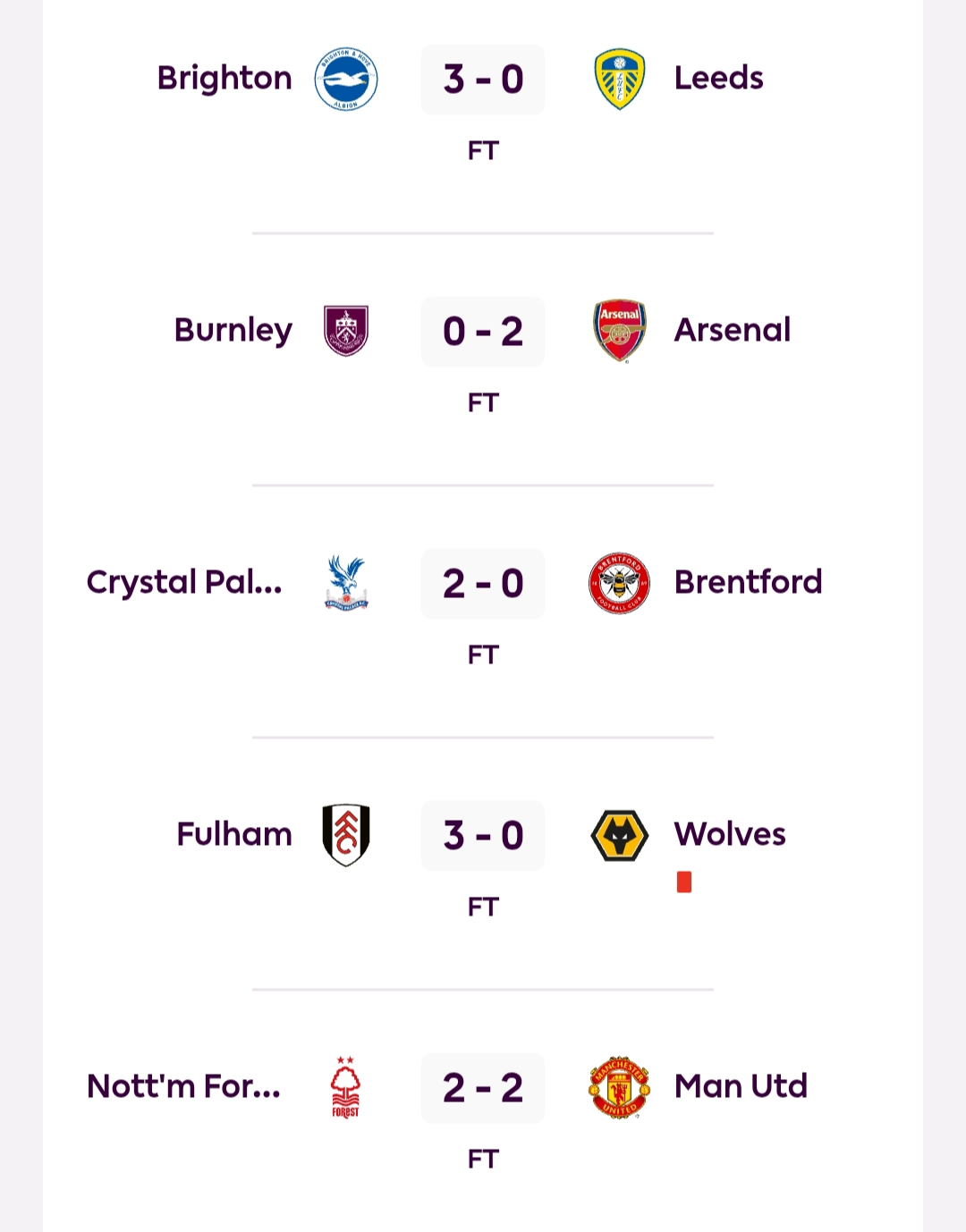Select the Manchester United crest
Viewport: 966px width, 1232px height.
620,1087
